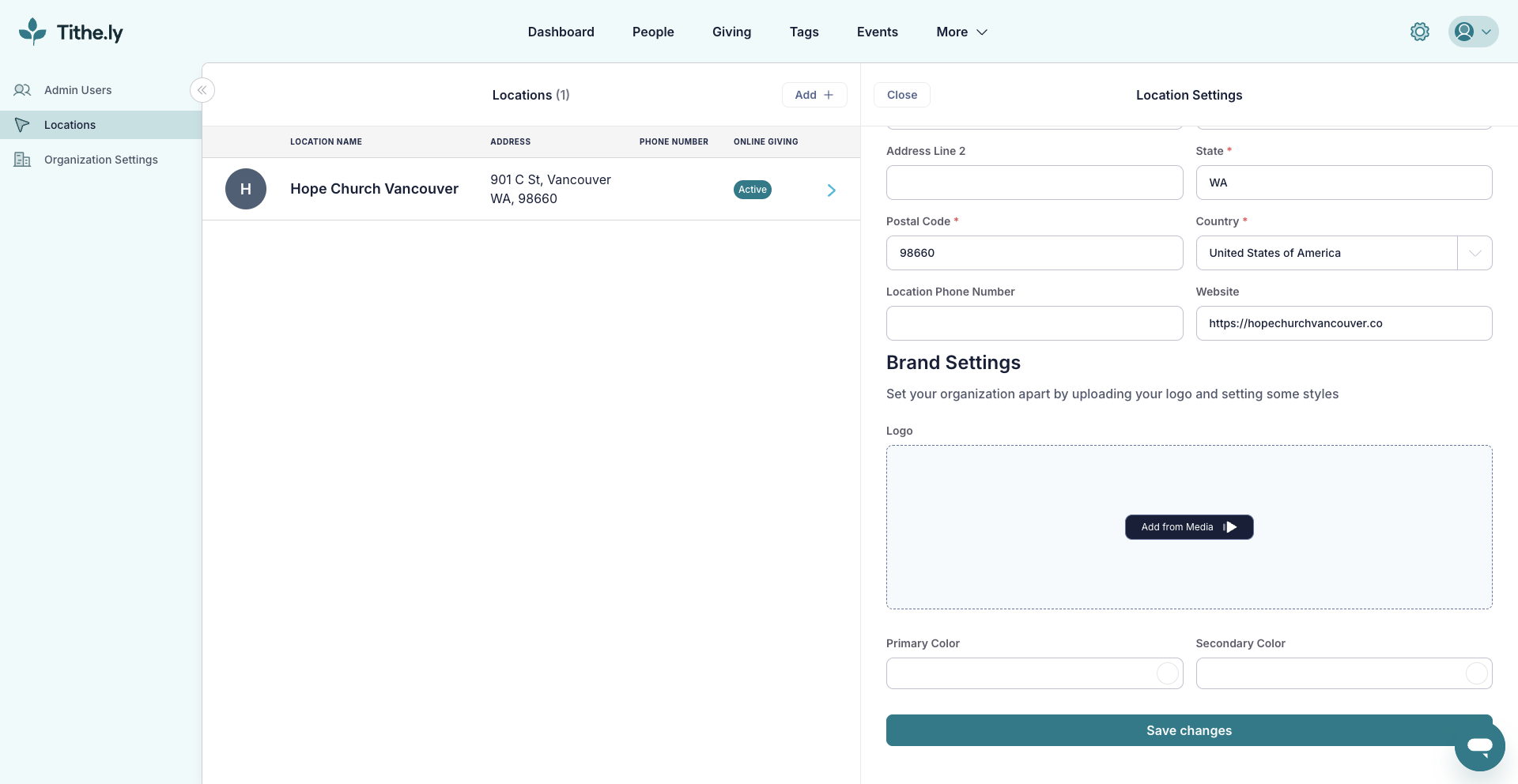Open the user account avatar menu
Viewport: 1518px width, 784px height.
click(1472, 32)
